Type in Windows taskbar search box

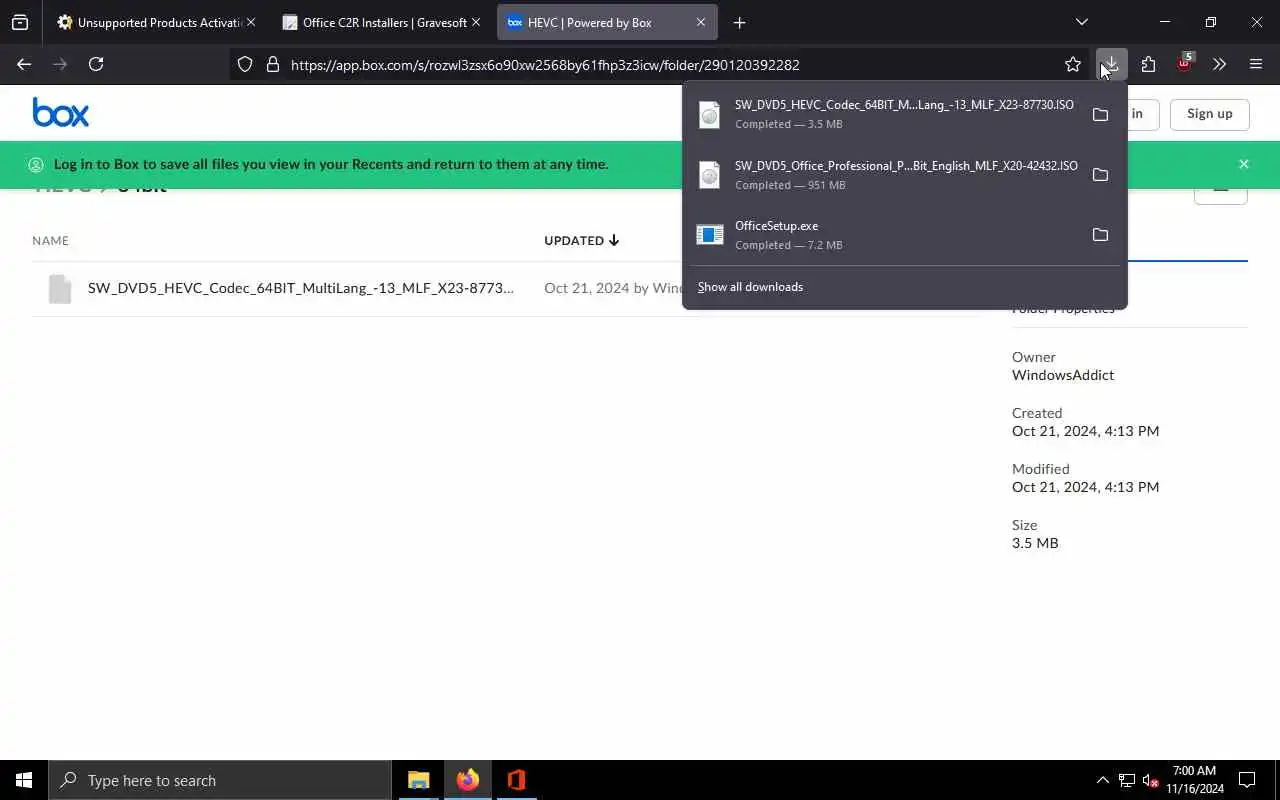(220, 780)
